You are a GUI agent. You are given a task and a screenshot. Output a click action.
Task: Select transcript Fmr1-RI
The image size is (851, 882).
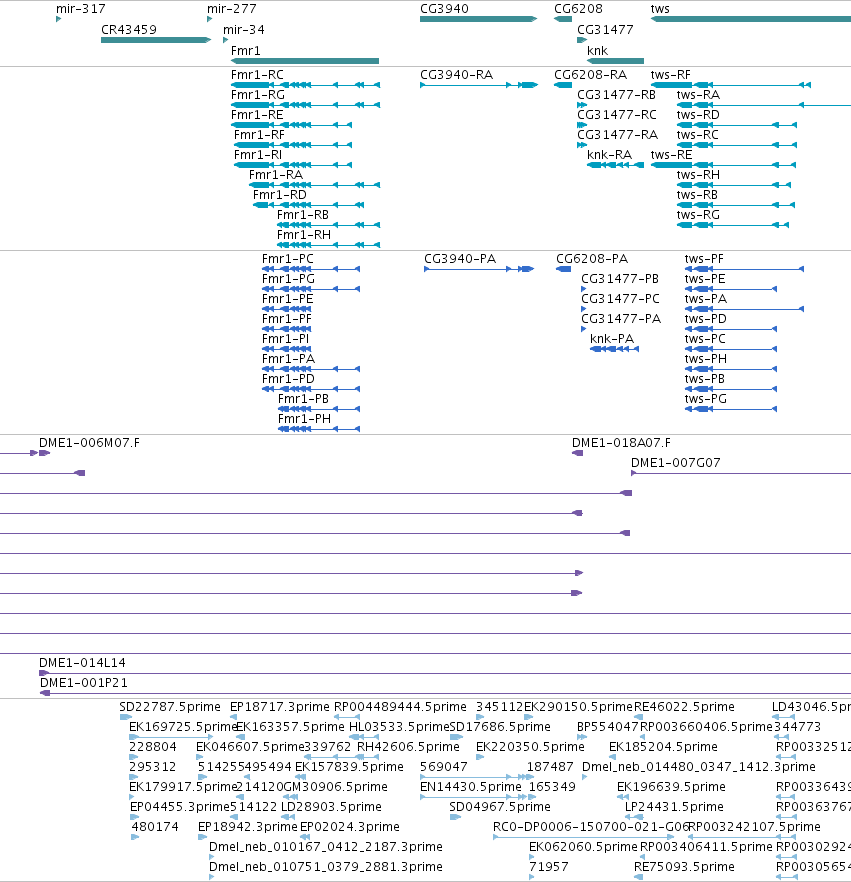pyautogui.click(x=293, y=165)
